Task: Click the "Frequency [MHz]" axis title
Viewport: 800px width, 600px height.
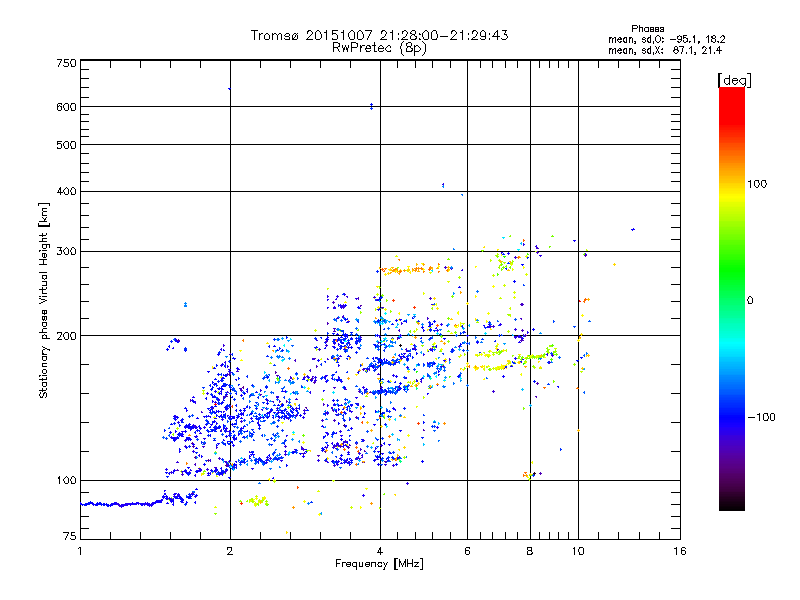Action: click(379, 564)
